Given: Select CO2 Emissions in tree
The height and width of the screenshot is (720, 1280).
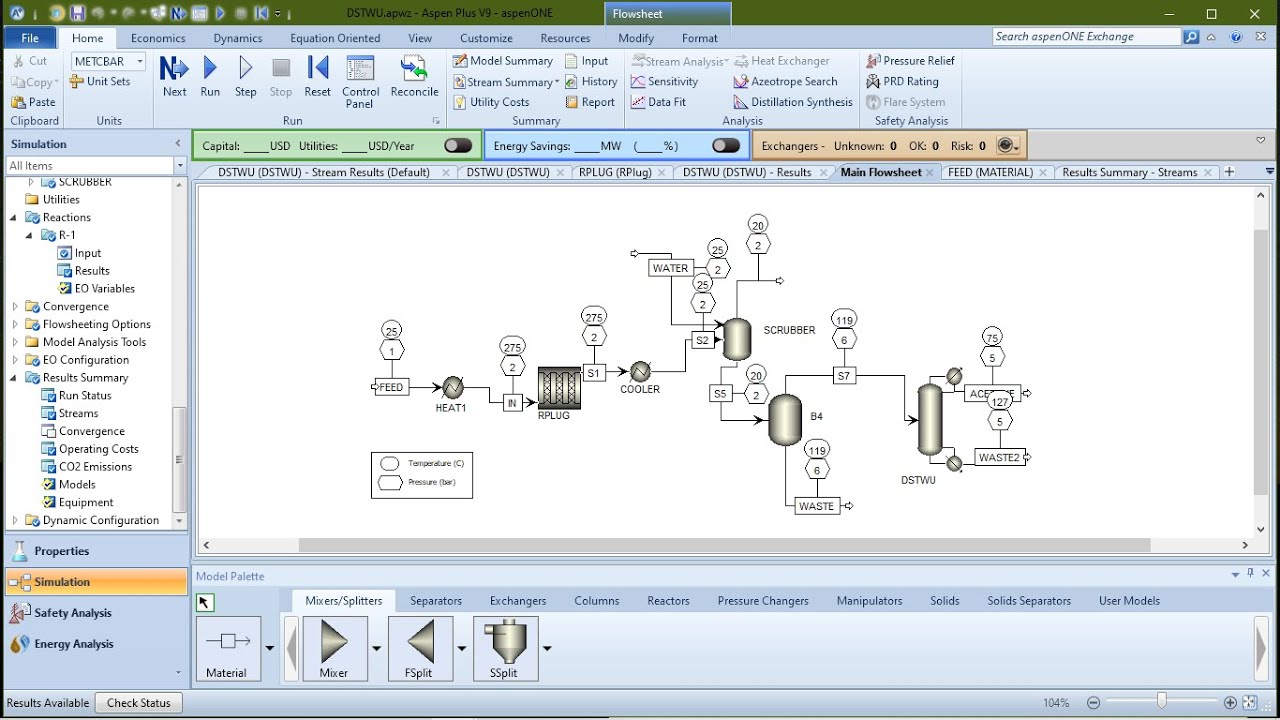Looking at the screenshot, I should 95,467.
